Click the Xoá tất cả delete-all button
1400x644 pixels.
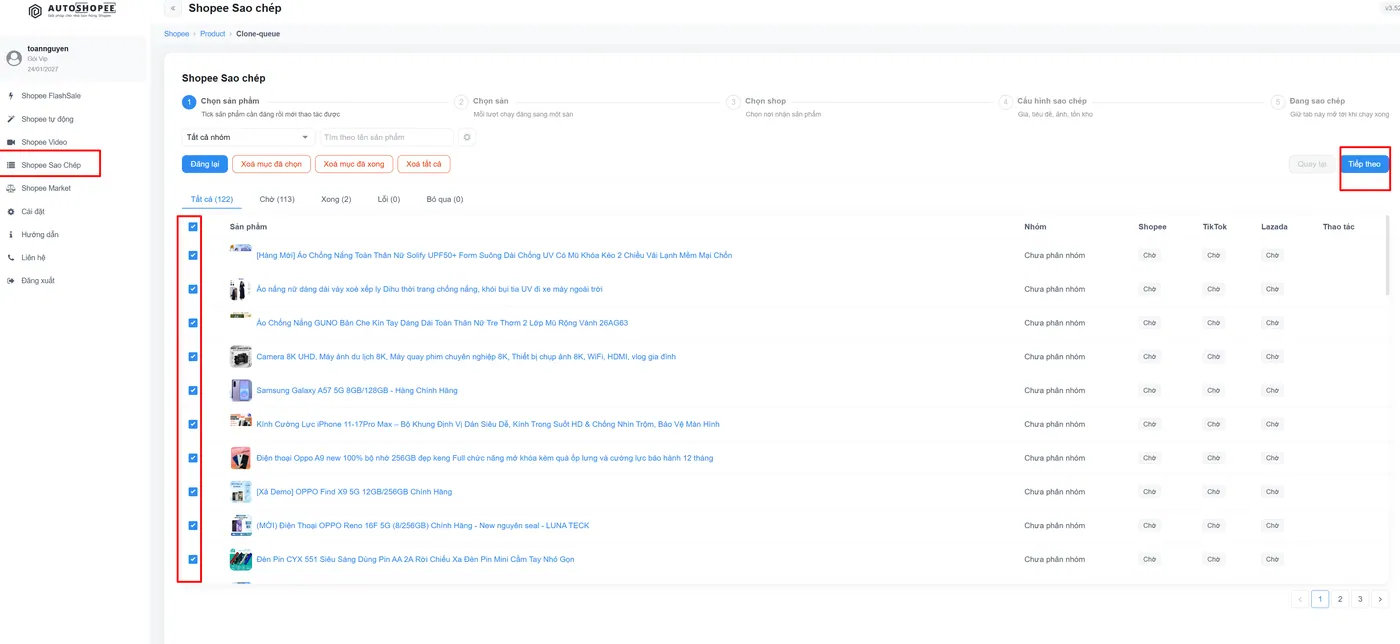coord(424,164)
